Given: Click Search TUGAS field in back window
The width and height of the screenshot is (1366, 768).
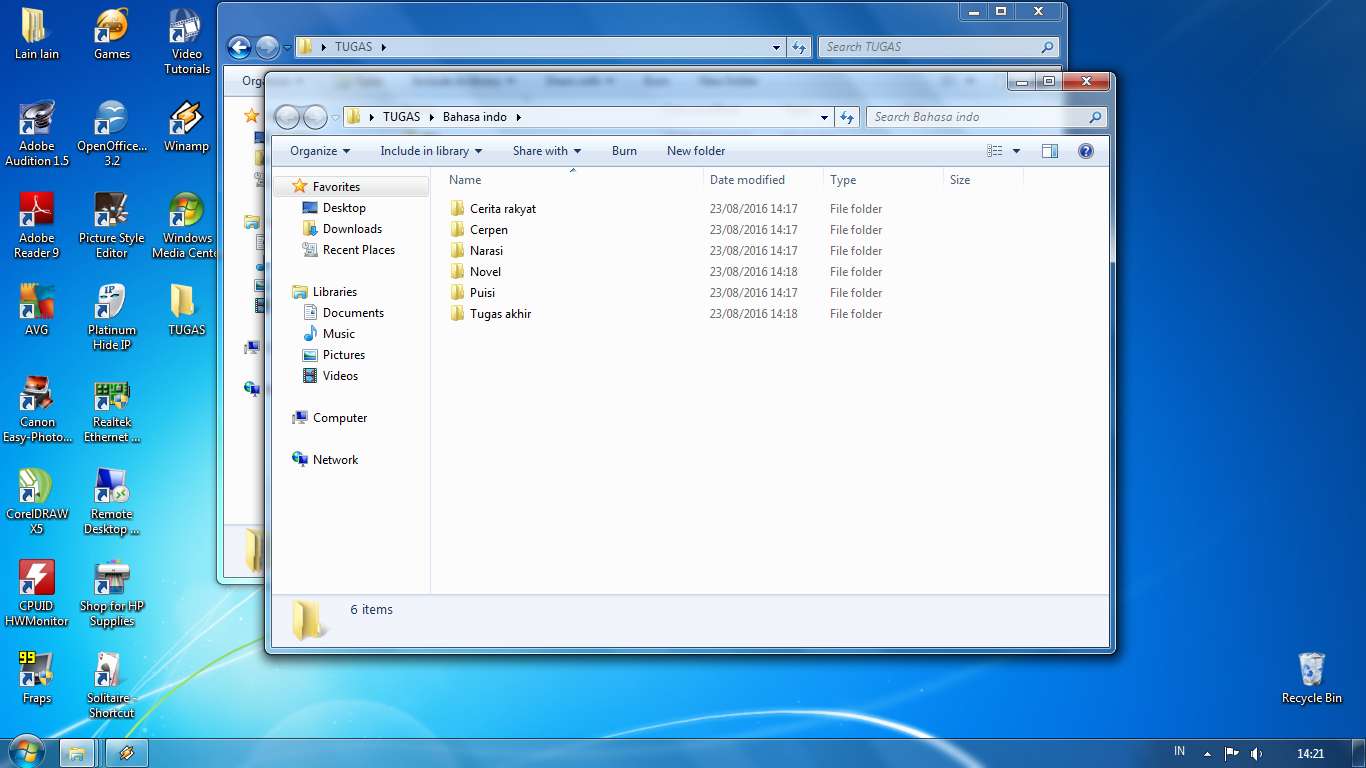Looking at the screenshot, I should coord(938,47).
